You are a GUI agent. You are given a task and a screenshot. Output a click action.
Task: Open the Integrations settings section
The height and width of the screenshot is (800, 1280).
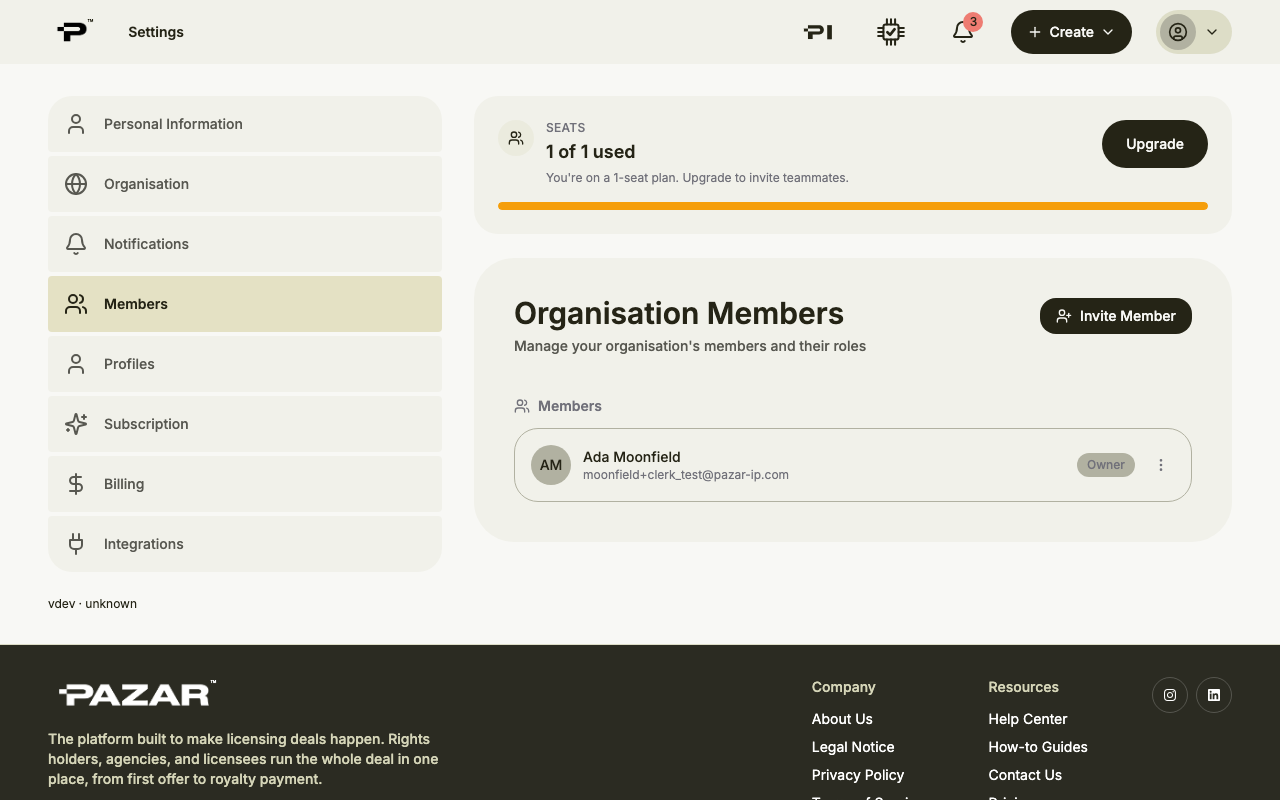pos(245,544)
